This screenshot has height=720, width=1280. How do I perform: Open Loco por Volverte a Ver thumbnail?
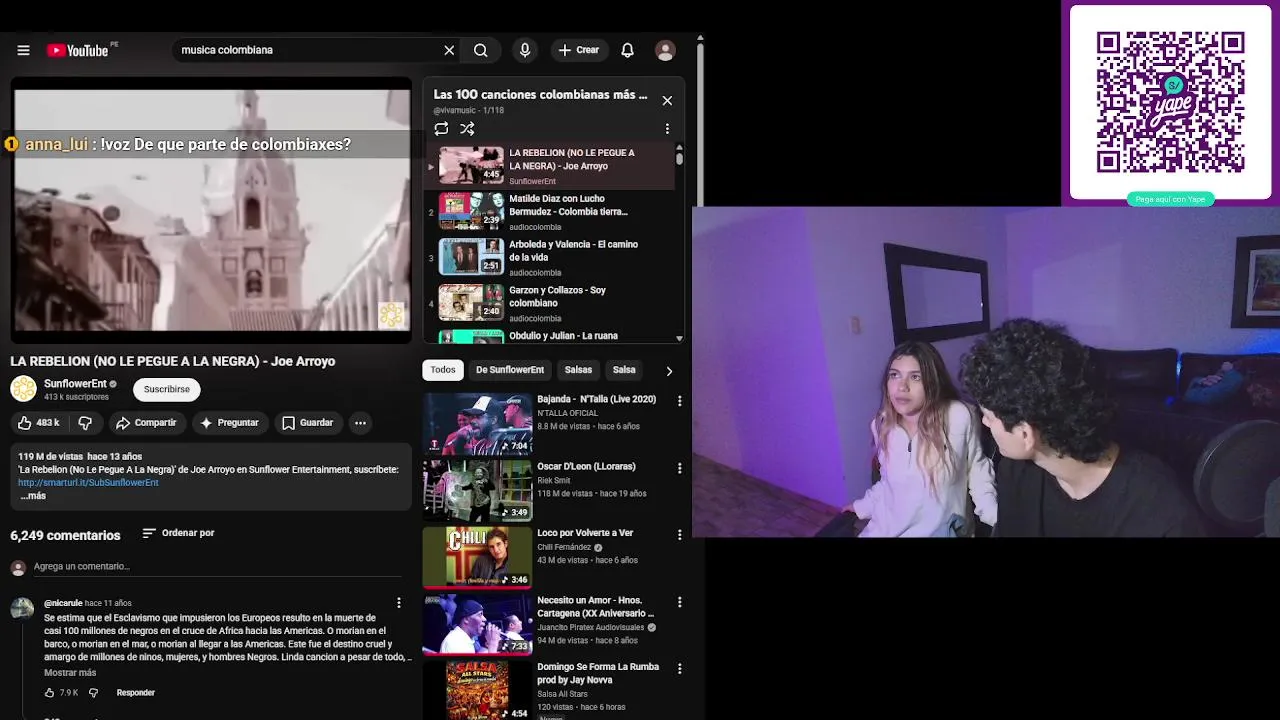[x=477, y=557]
